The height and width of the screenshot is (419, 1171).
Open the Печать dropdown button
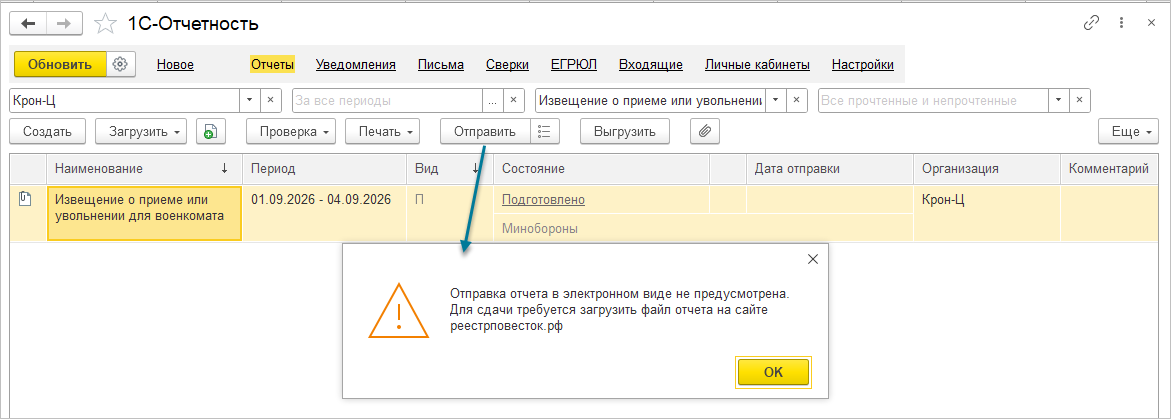pyautogui.click(x=382, y=131)
